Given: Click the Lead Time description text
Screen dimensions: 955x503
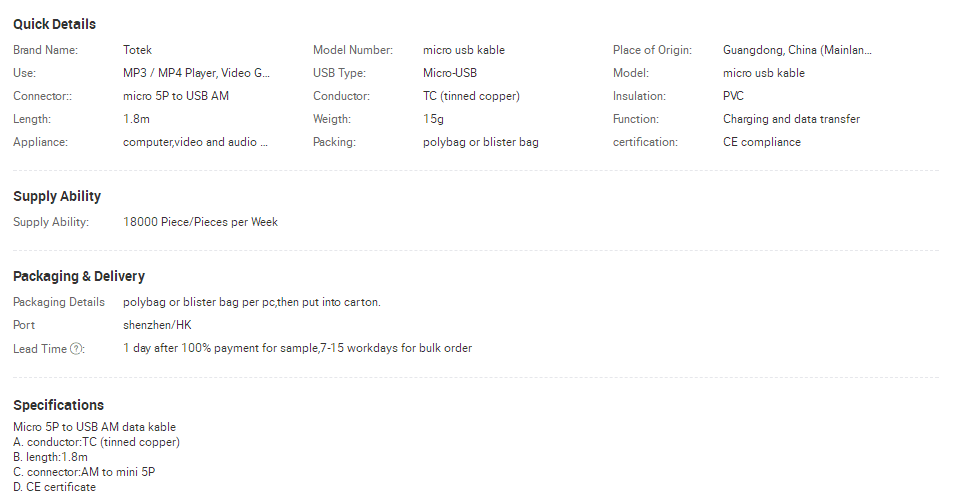Looking at the screenshot, I should pyautogui.click(x=297, y=348).
